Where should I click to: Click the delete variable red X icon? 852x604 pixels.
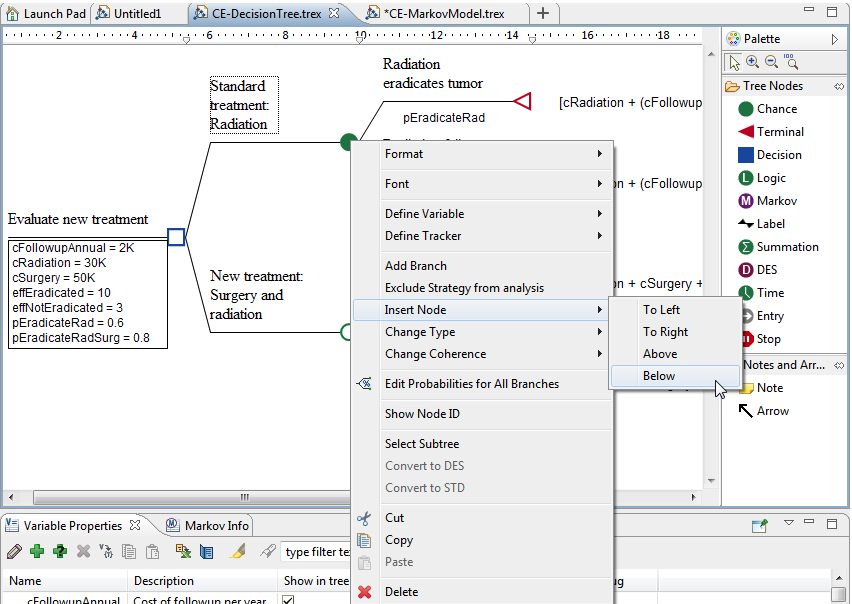click(82, 551)
